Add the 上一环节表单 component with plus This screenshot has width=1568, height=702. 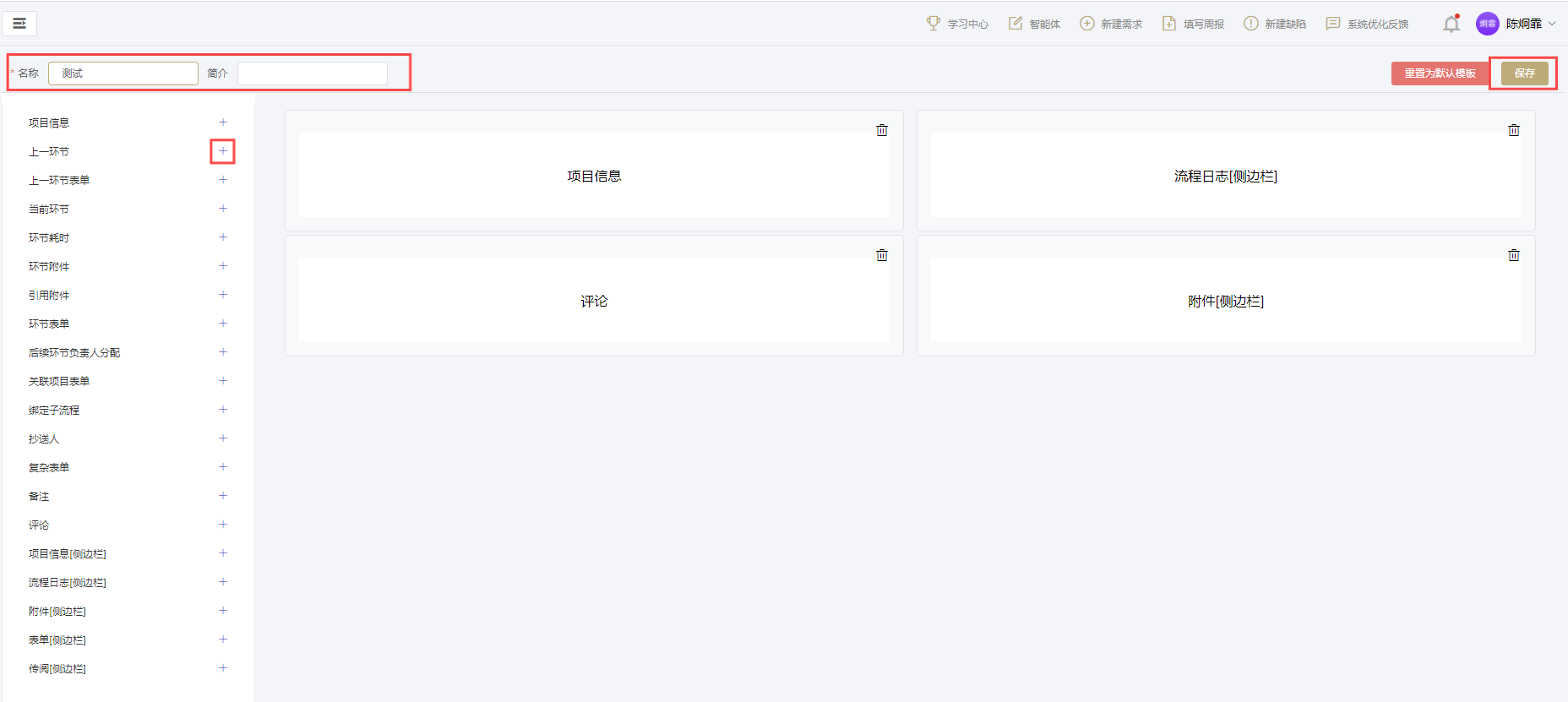tap(223, 180)
